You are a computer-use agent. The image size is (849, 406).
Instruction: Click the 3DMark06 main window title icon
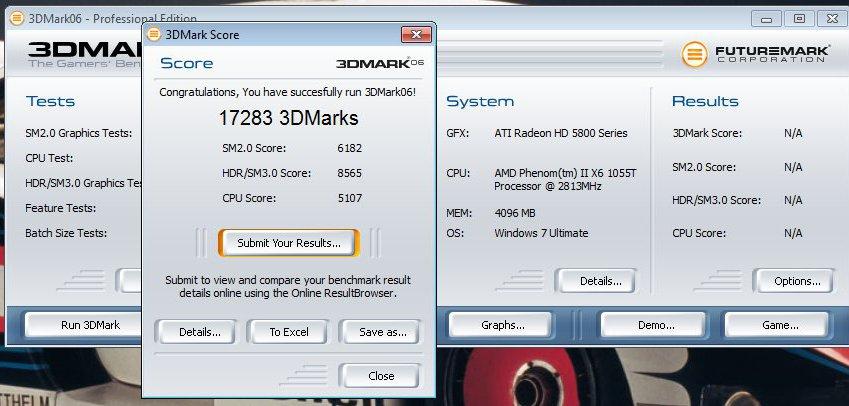[17, 18]
